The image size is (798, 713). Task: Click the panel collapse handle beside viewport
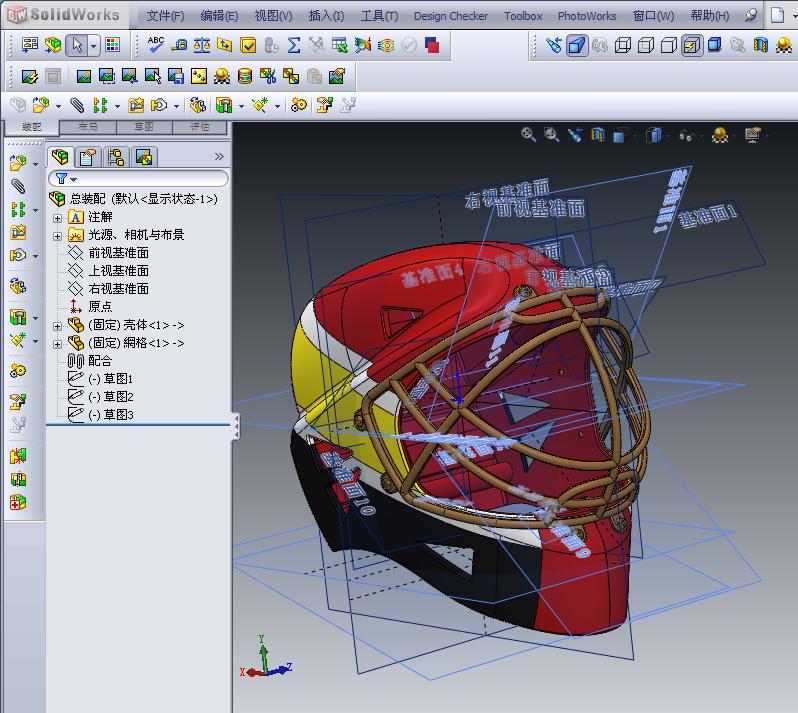tap(236, 426)
